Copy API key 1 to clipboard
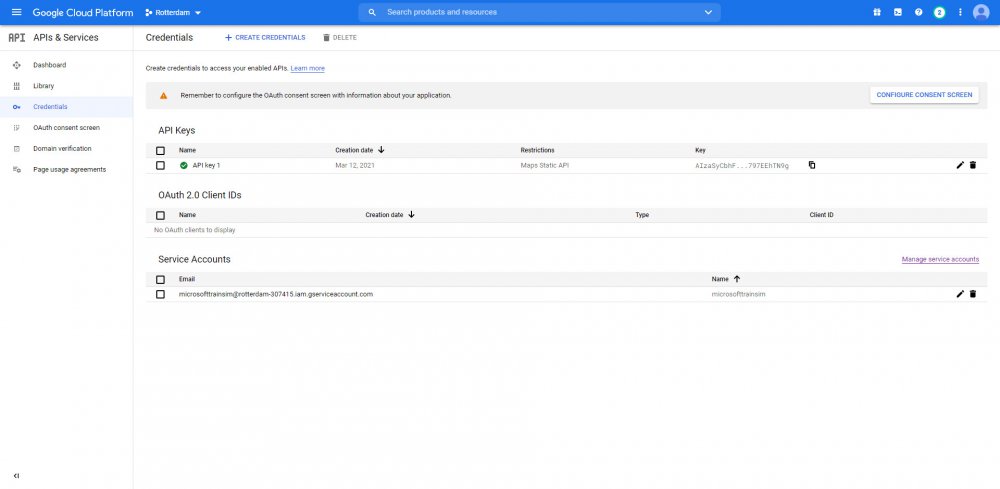 [x=812, y=165]
